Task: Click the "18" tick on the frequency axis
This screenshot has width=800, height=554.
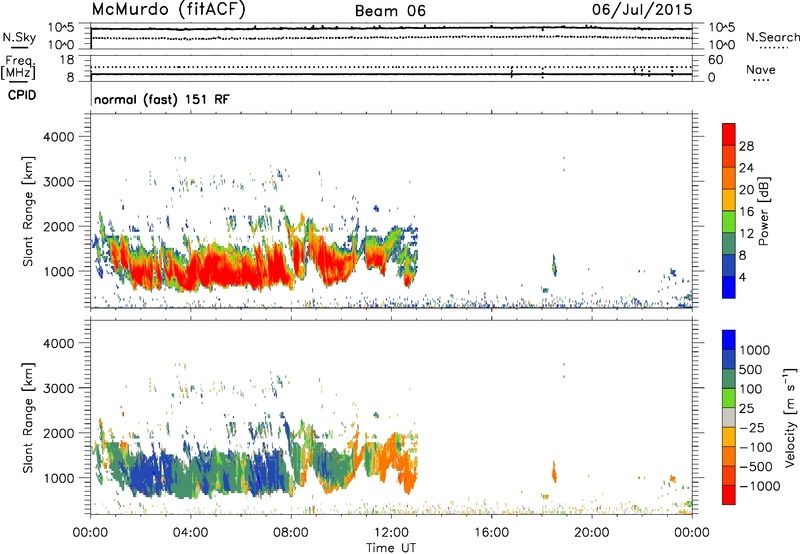Action: (x=66, y=60)
